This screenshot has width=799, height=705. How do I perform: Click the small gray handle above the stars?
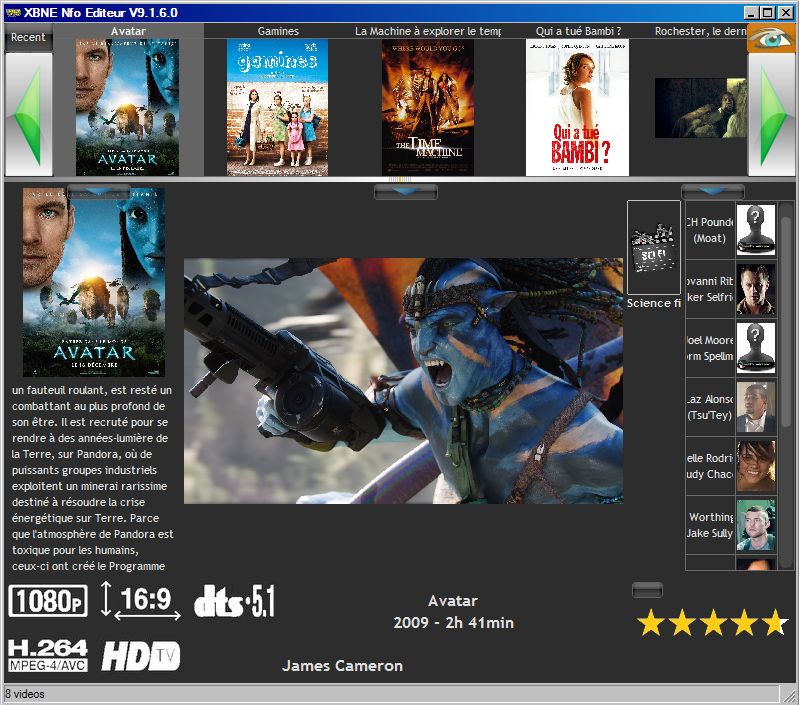tap(647, 590)
